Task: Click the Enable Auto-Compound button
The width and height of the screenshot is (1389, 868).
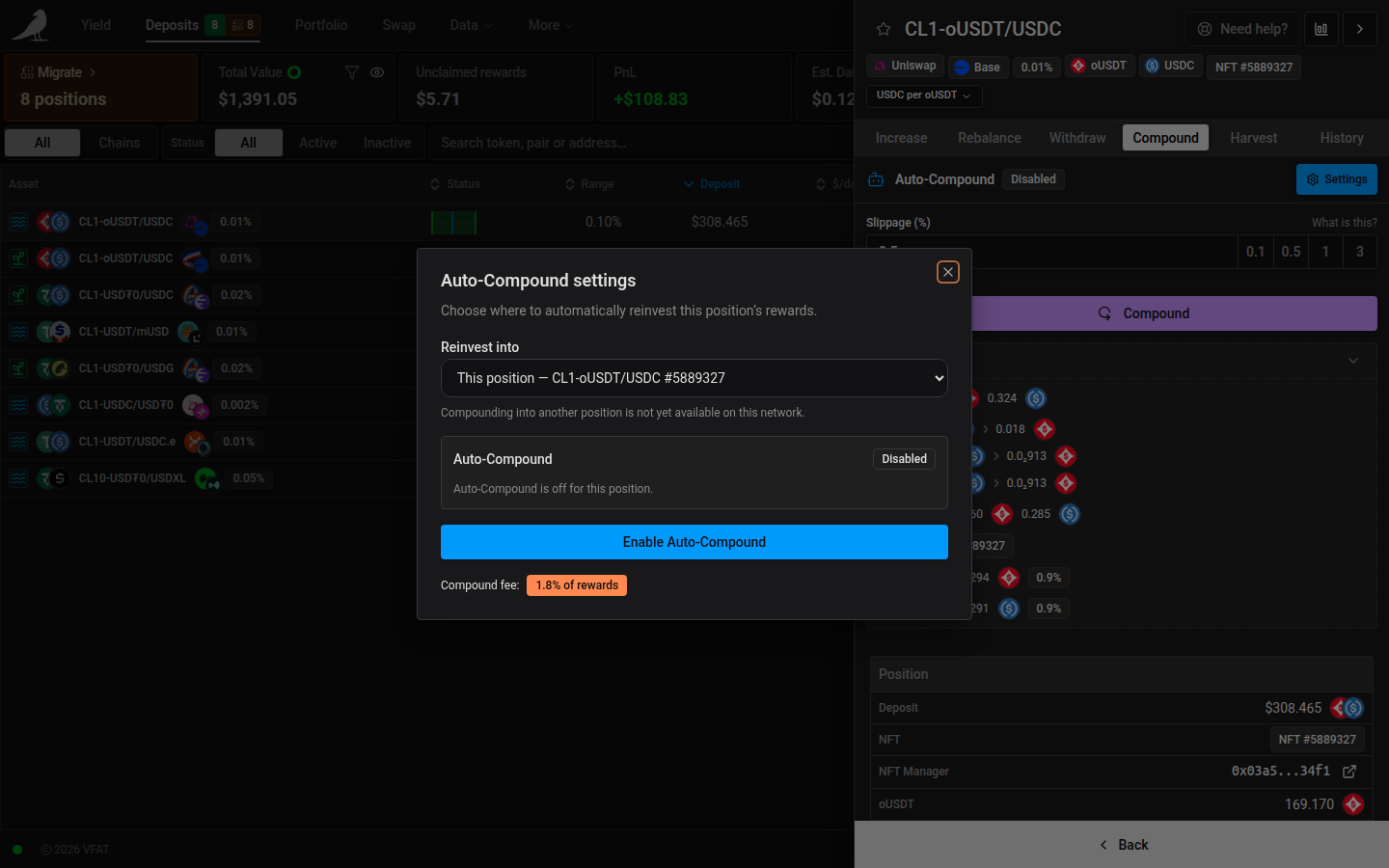Action: coord(694,542)
